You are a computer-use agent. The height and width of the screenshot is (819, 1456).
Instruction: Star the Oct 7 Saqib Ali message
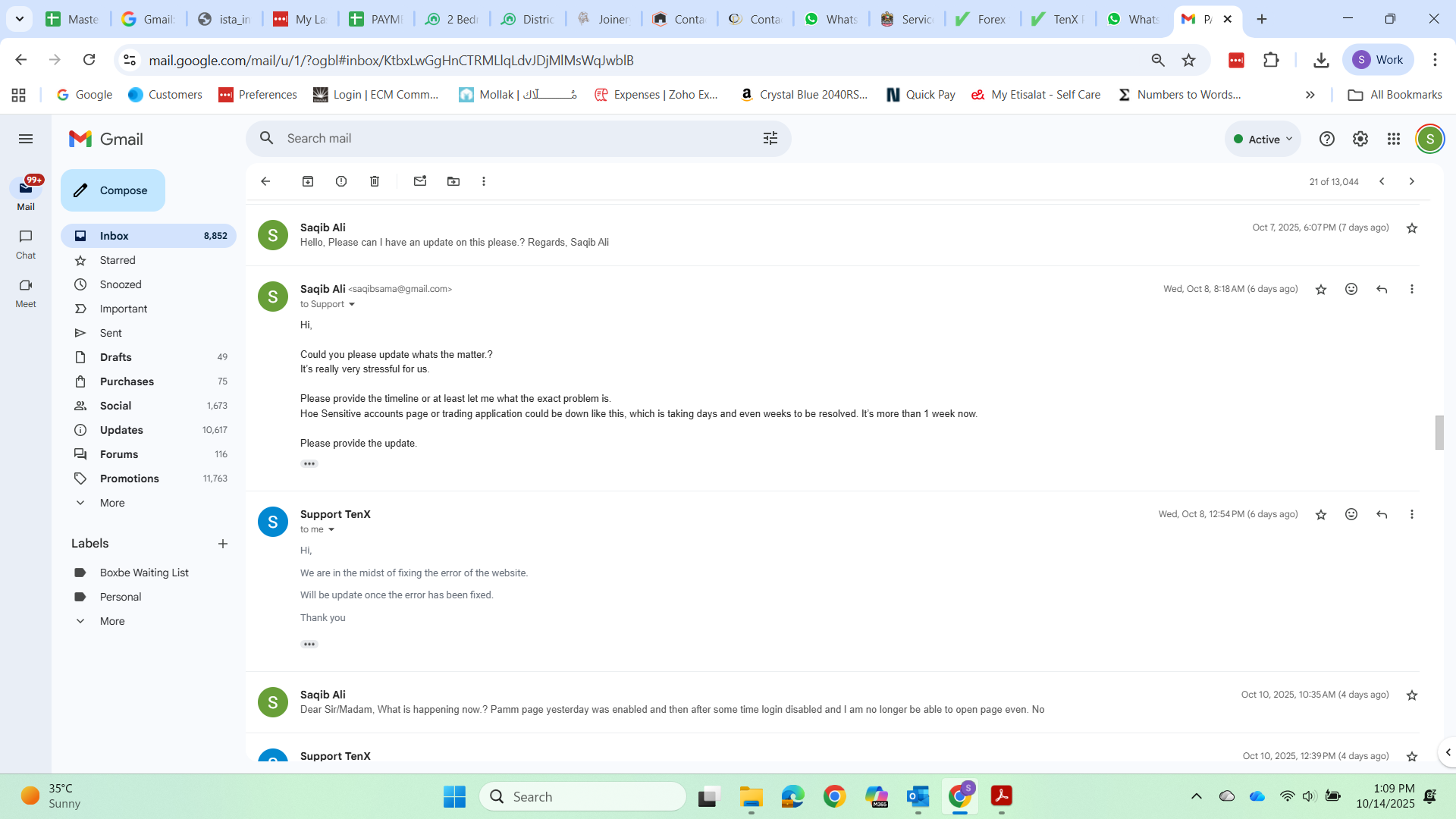click(x=1412, y=228)
